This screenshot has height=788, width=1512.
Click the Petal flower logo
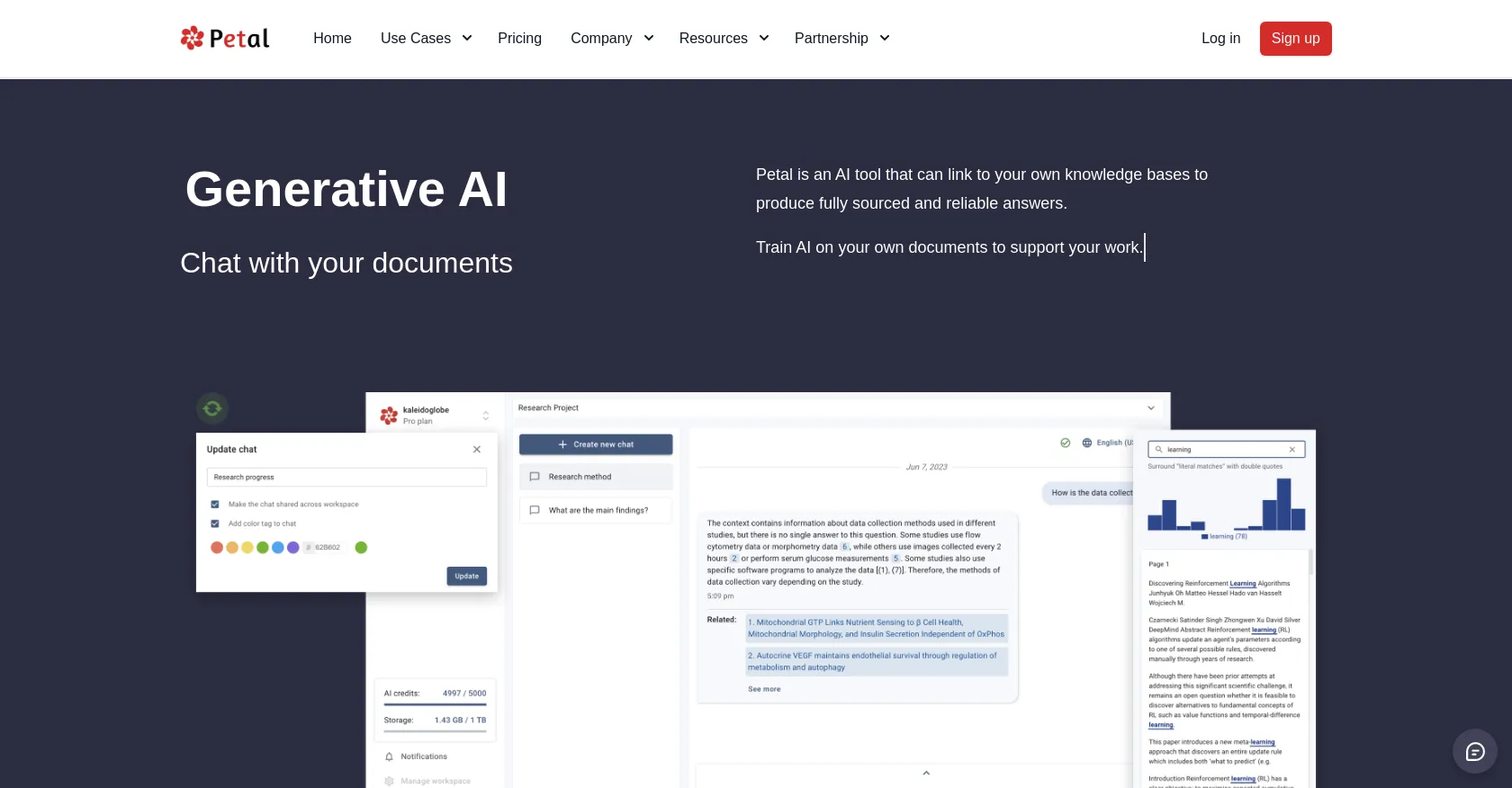tap(193, 38)
